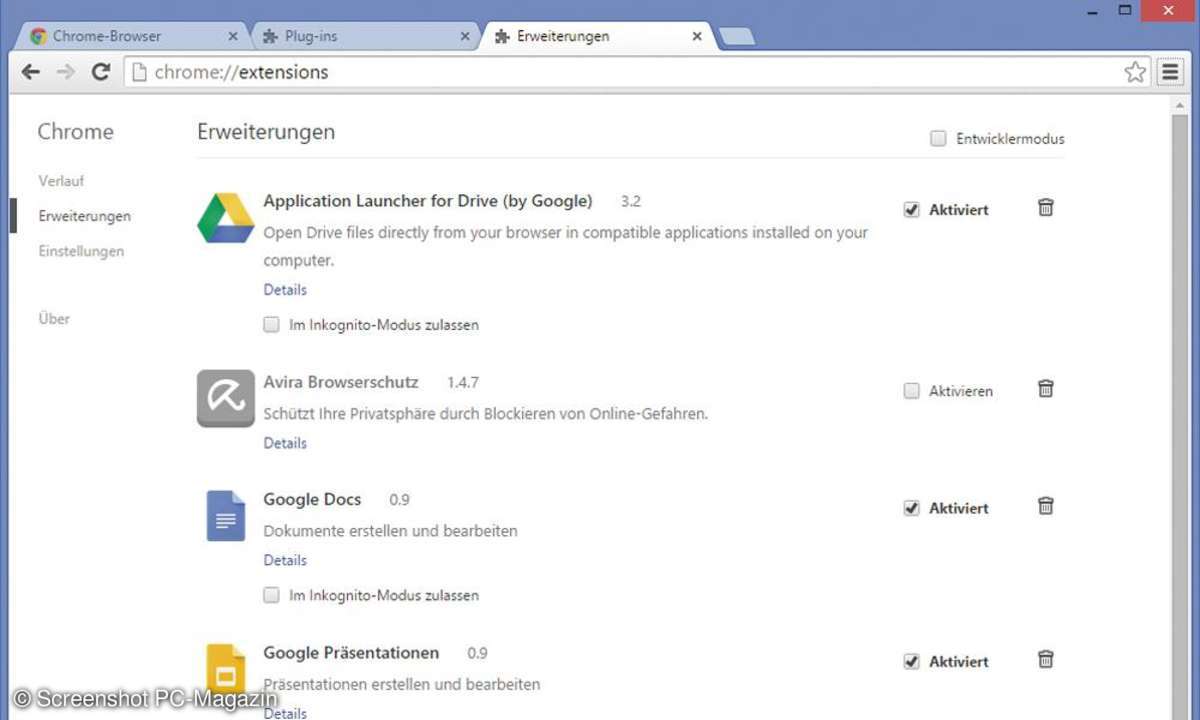Select Erweiterungen in the sidebar
Viewport: 1200px width, 720px height.
click(x=84, y=216)
